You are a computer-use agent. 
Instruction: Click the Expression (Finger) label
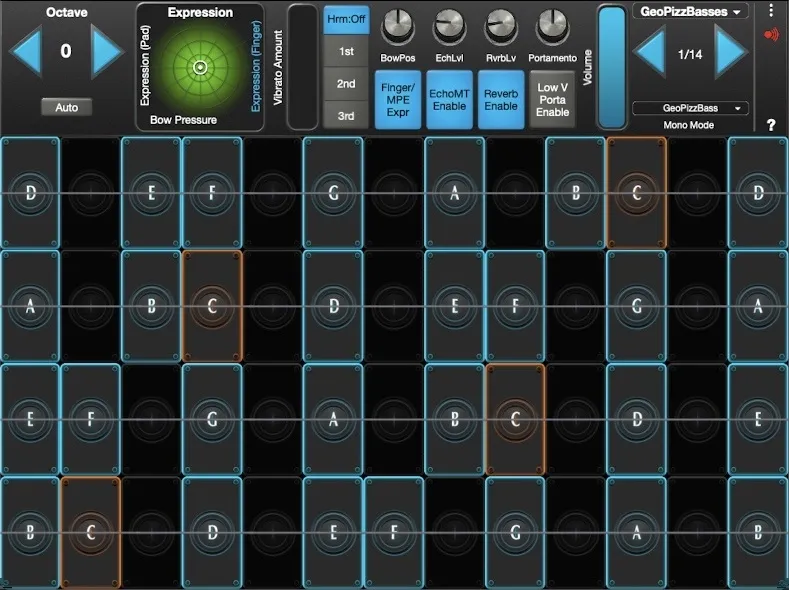pyautogui.click(x=256, y=66)
